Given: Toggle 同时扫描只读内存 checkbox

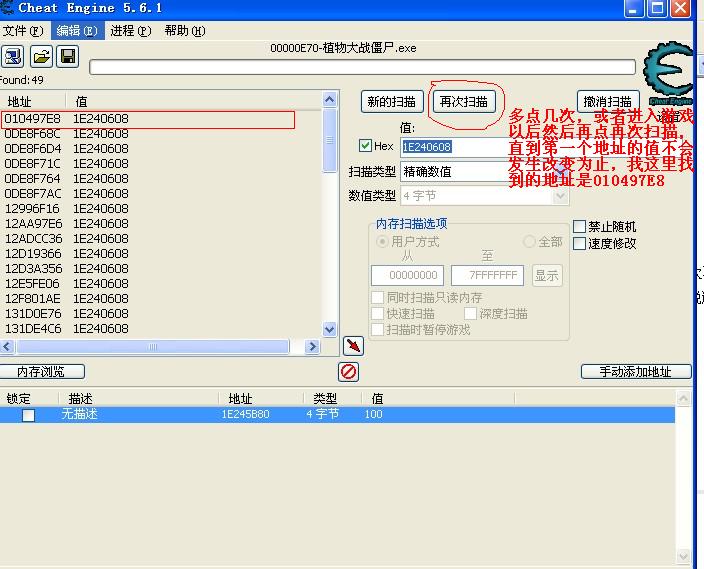Looking at the screenshot, I should (378, 297).
